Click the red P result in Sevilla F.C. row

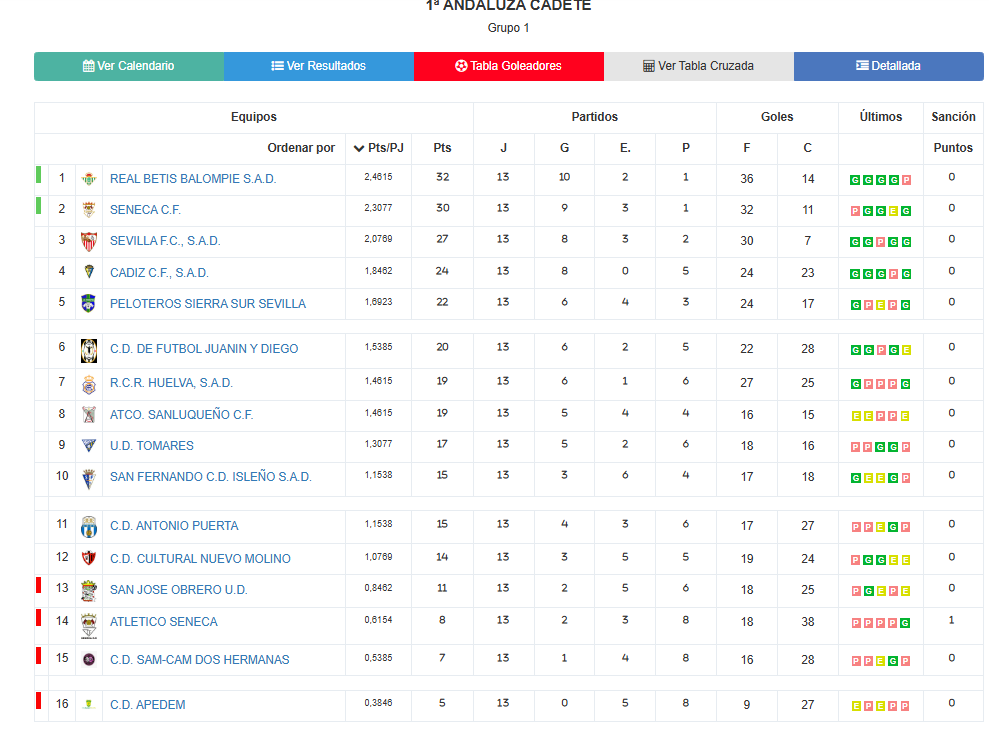[881, 242]
